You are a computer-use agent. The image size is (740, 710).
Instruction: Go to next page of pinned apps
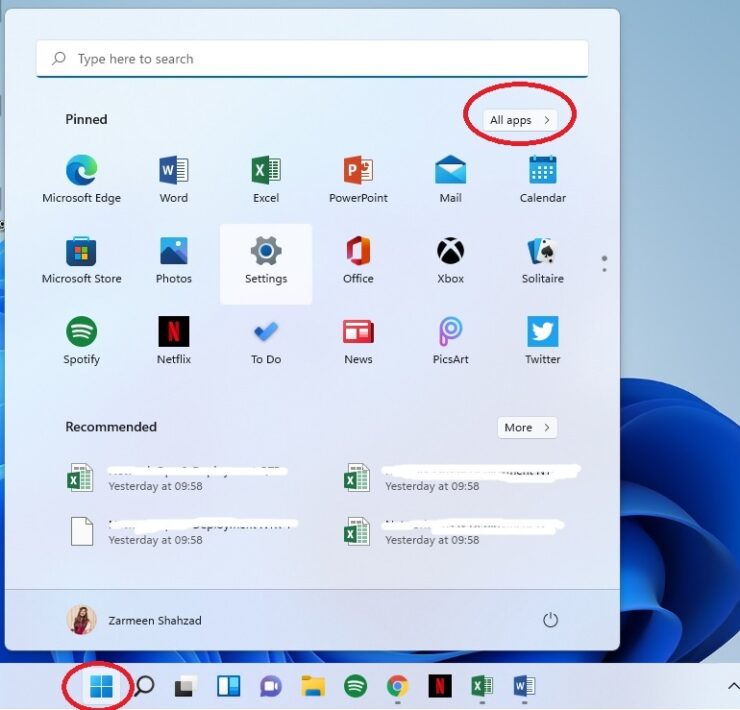(605, 270)
